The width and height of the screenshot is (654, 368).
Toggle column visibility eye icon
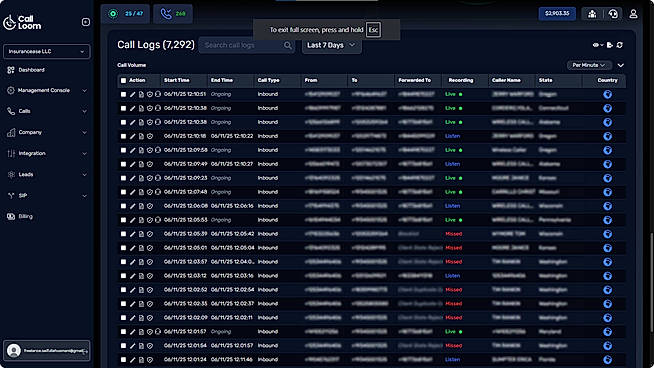[598, 45]
